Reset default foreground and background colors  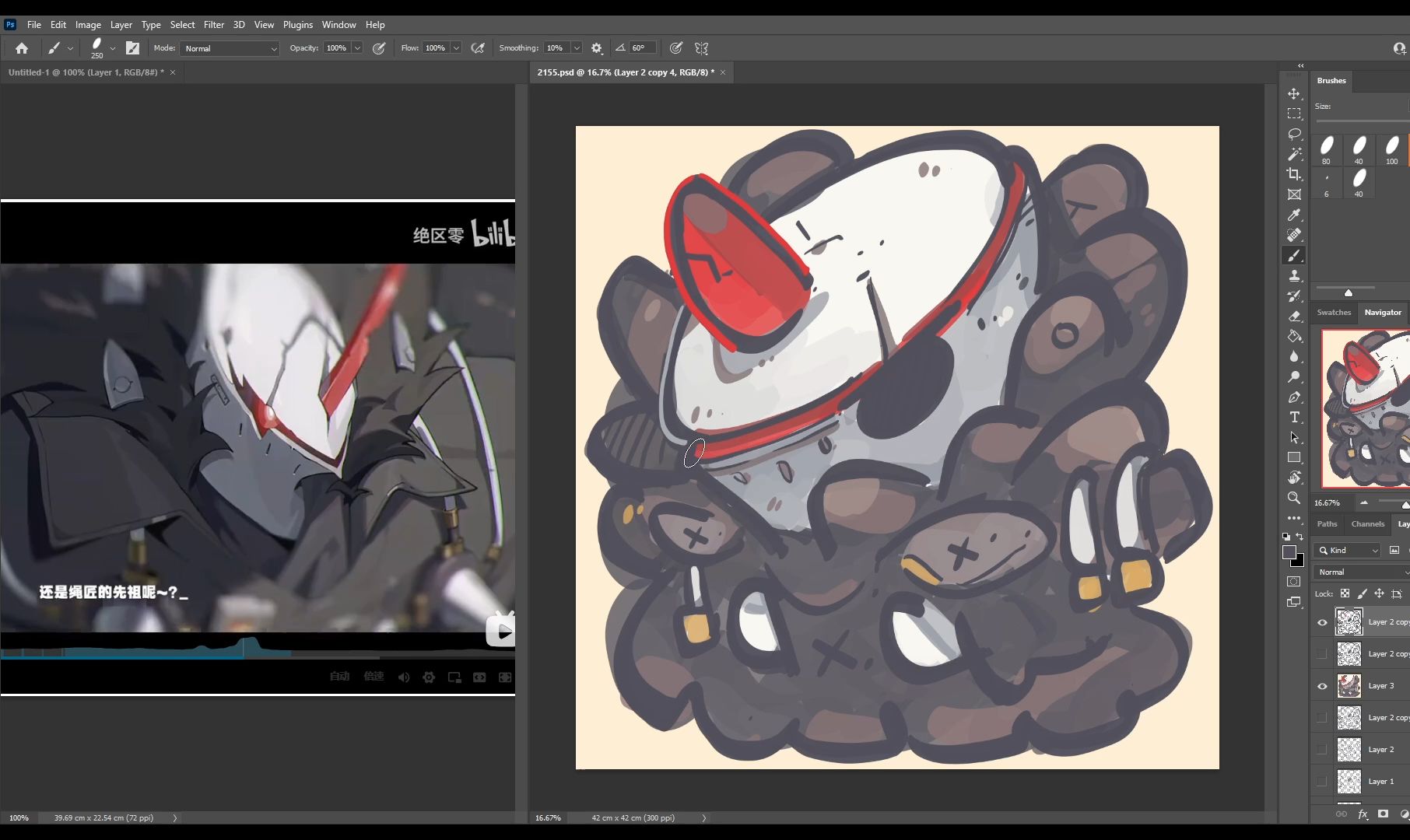click(1285, 537)
